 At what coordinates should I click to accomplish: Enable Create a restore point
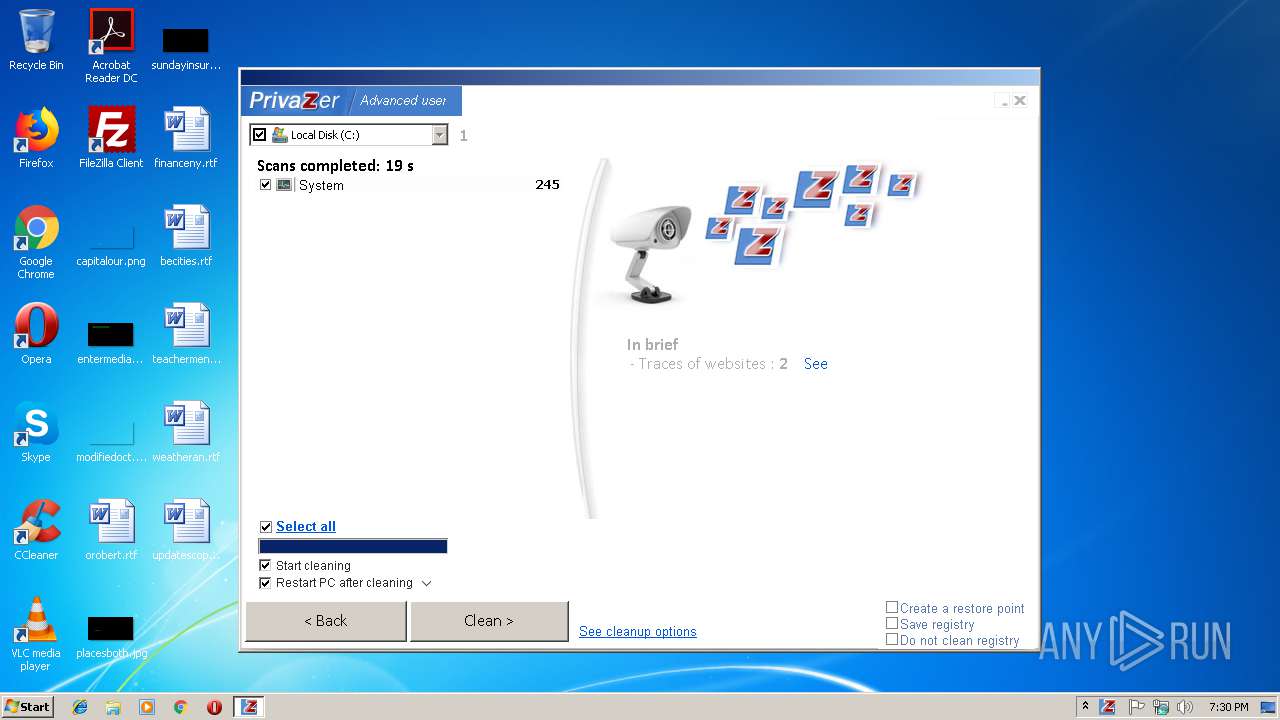[892, 607]
